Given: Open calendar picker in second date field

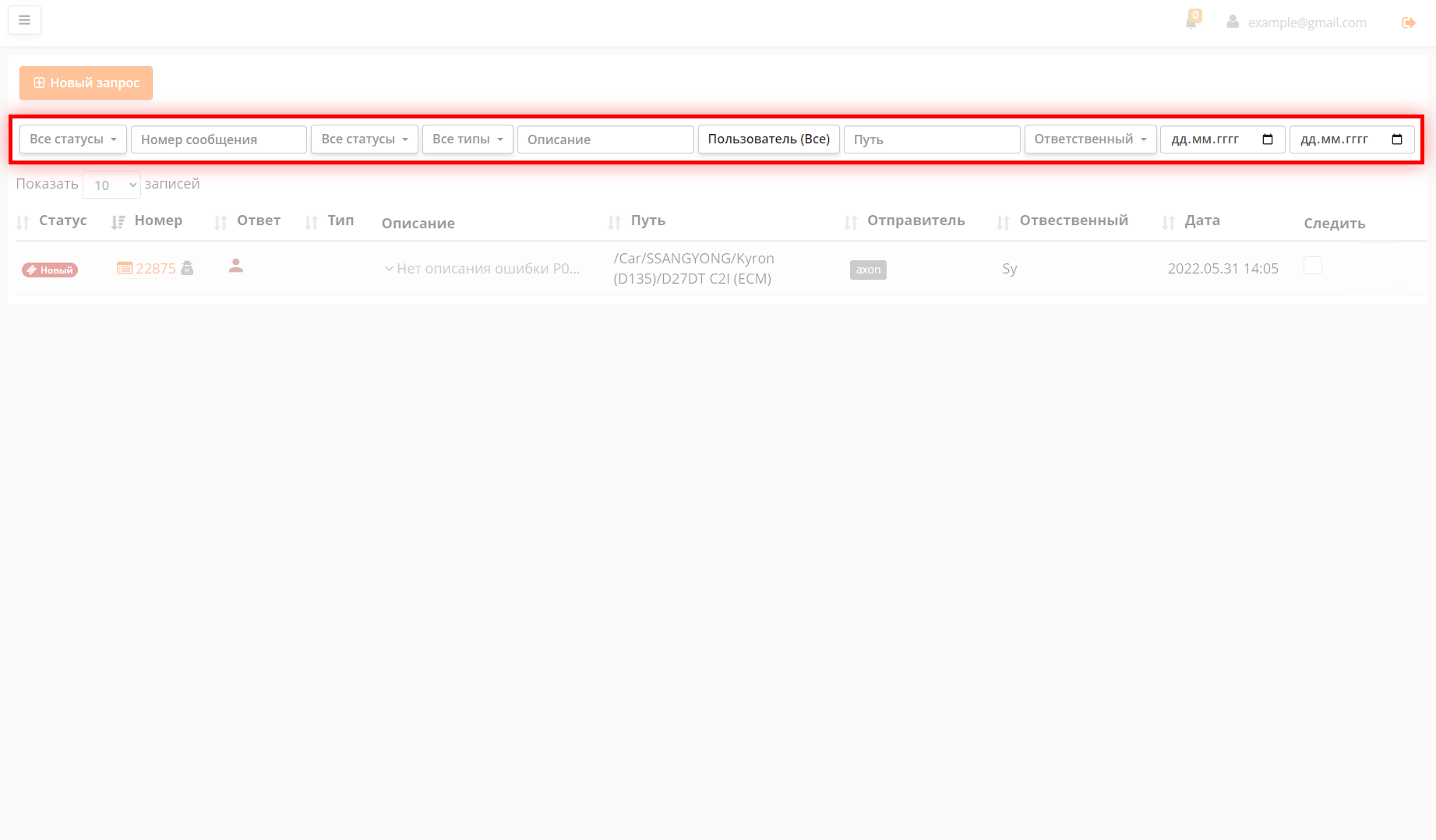Looking at the screenshot, I should [1396, 139].
